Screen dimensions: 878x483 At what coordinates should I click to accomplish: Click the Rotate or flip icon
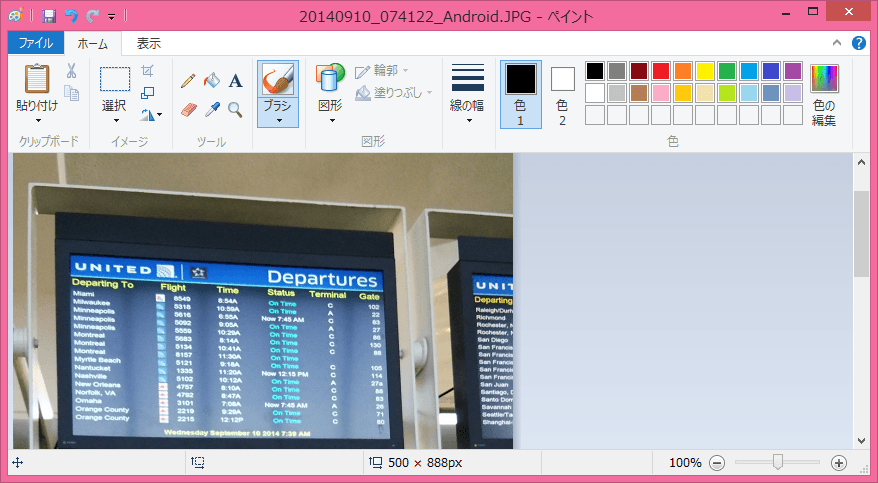[x=147, y=115]
